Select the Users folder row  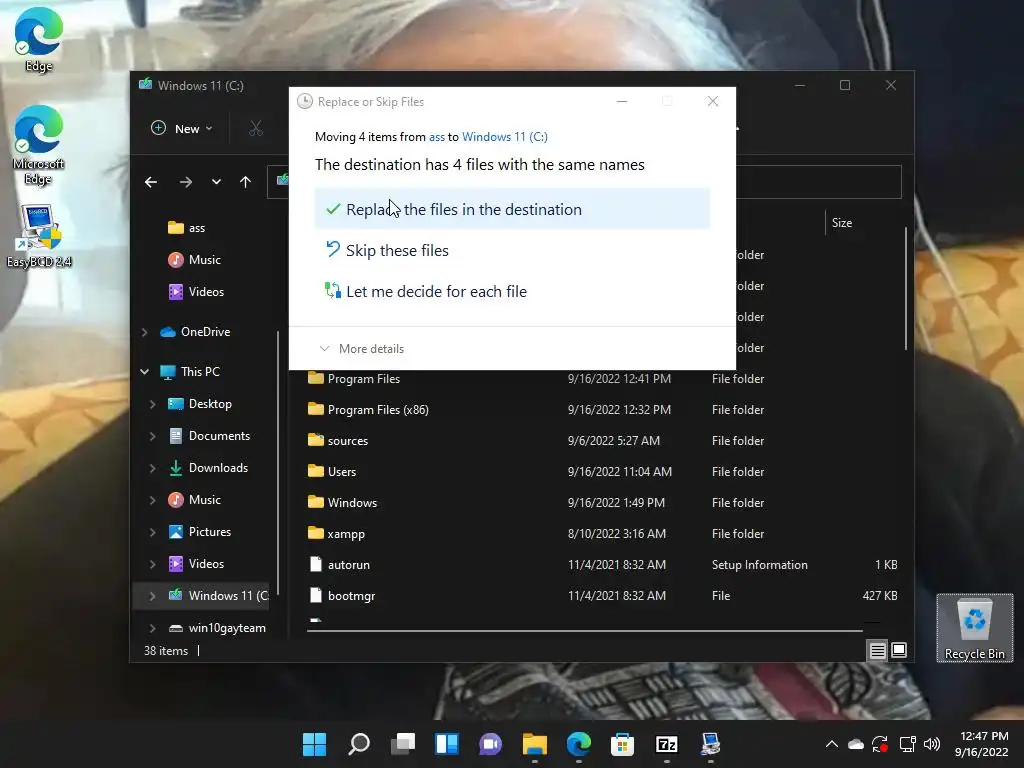click(601, 472)
